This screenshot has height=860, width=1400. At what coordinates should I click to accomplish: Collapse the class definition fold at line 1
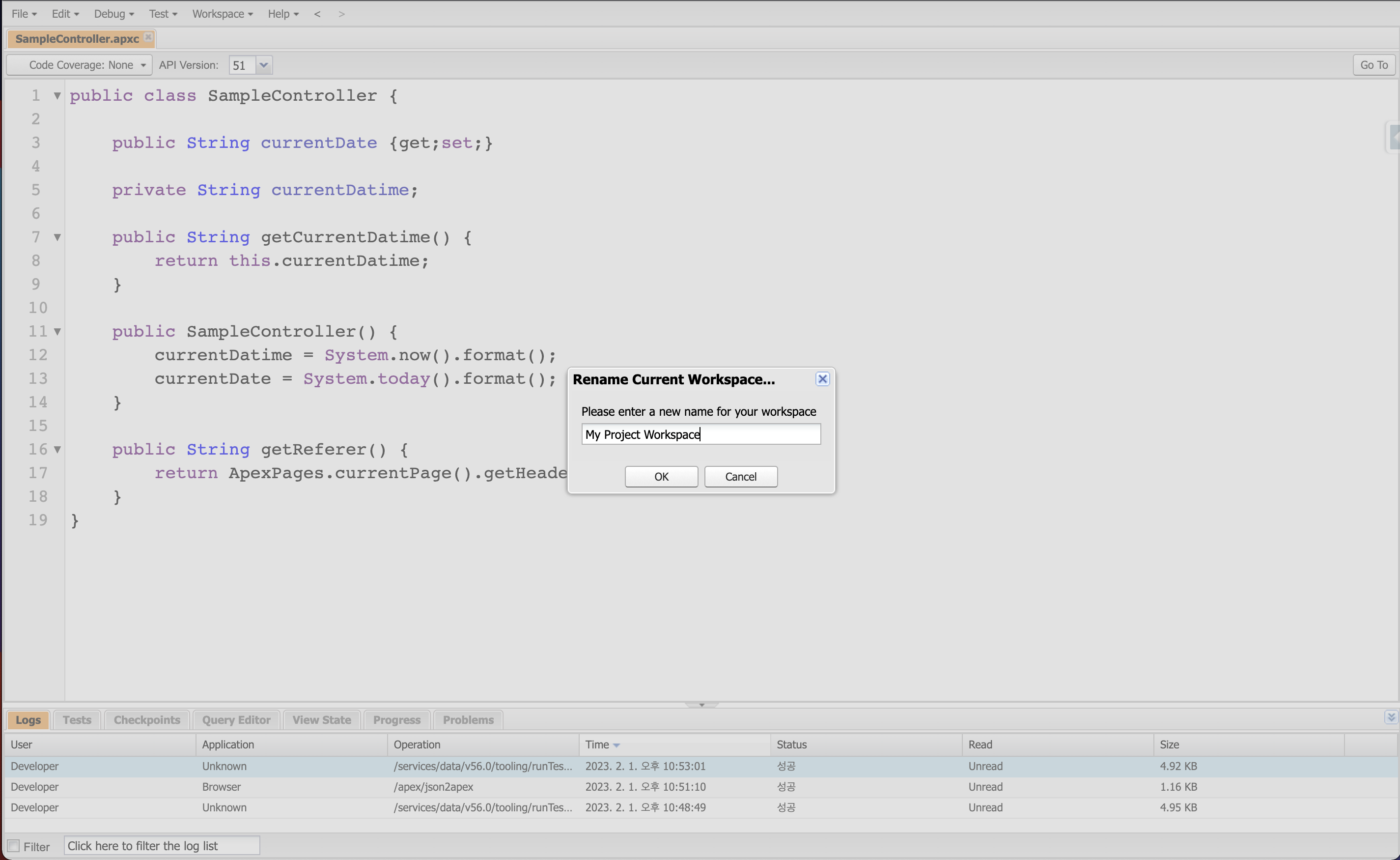pyautogui.click(x=57, y=95)
